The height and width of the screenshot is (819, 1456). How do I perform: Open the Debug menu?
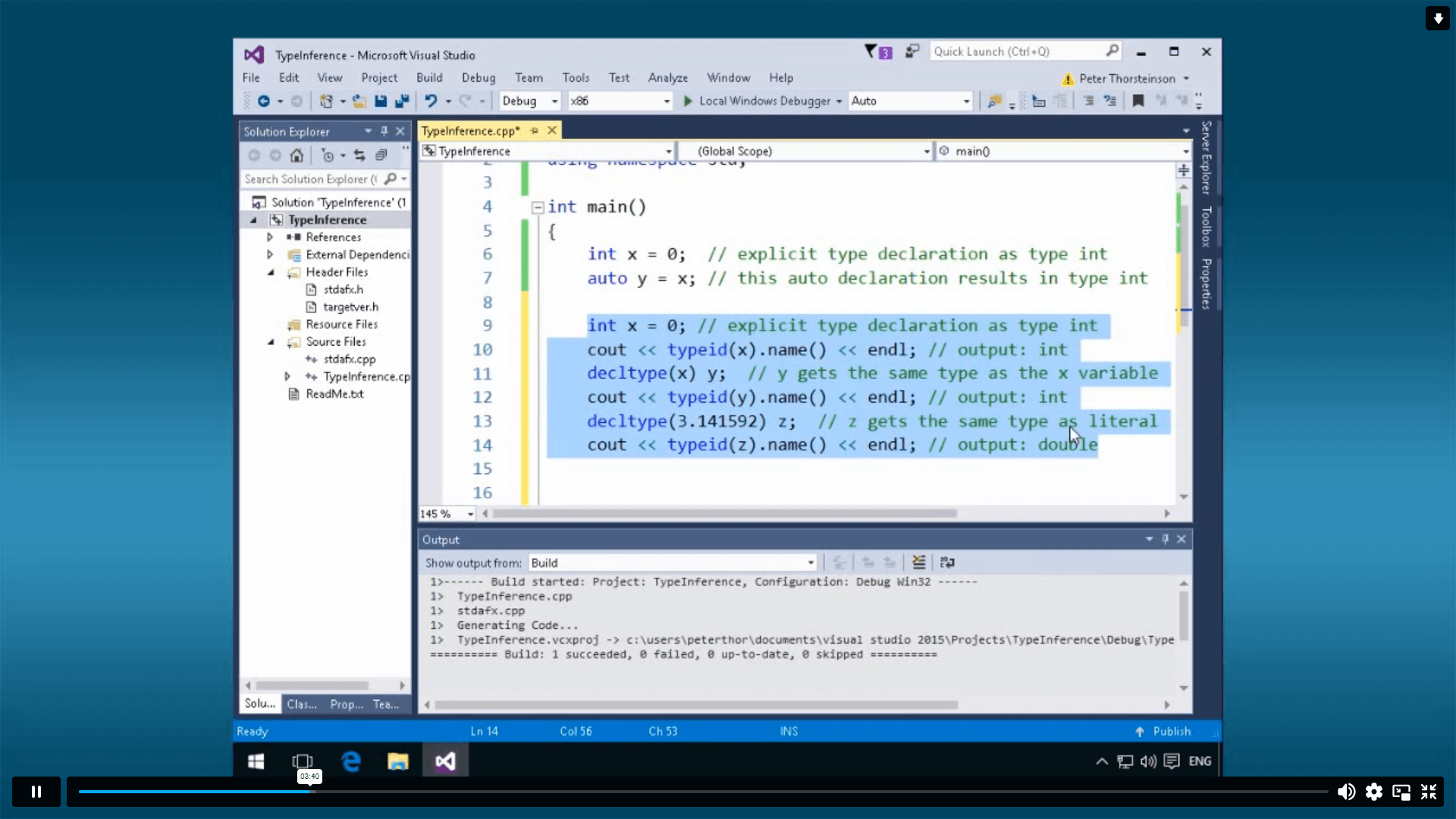click(x=478, y=77)
